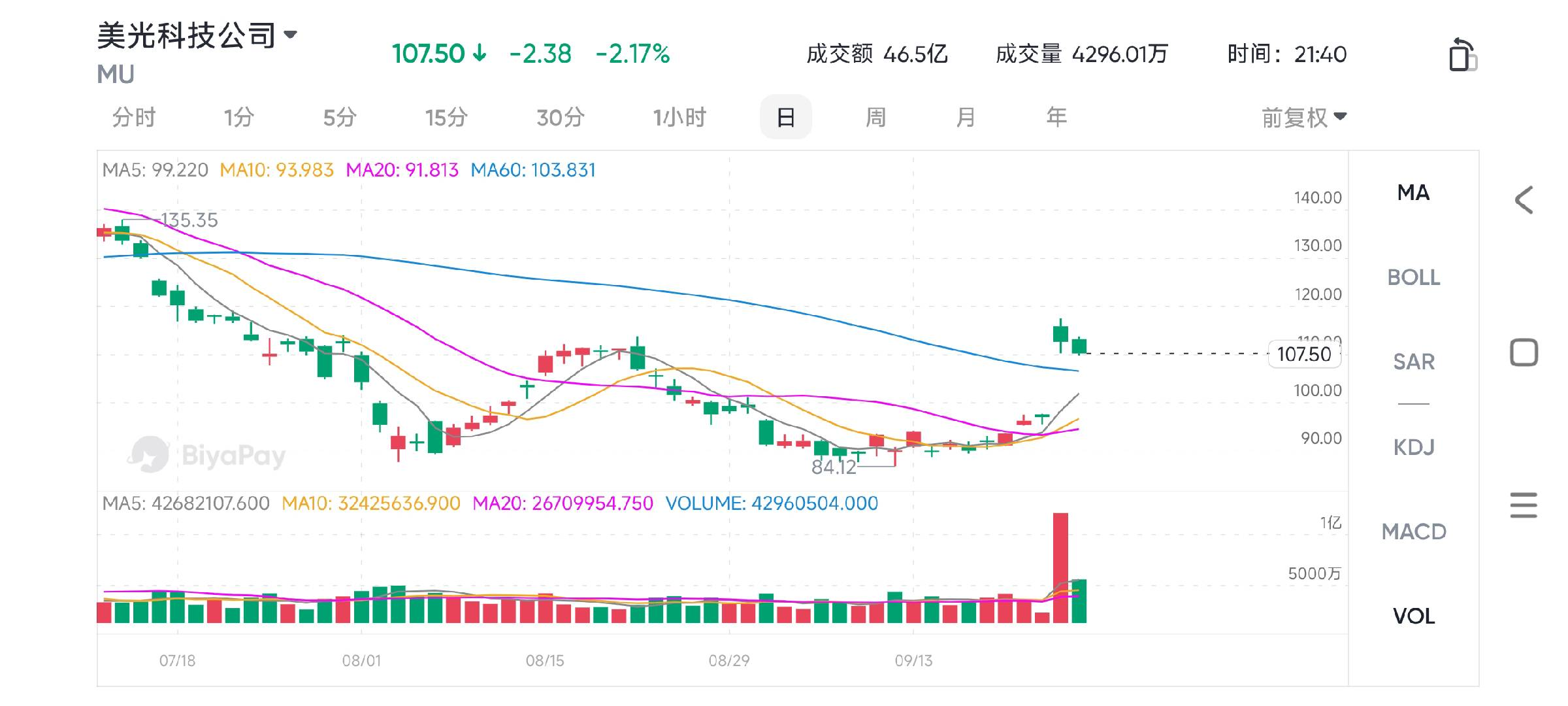The height and width of the screenshot is (706, 1568).
Task: Click the 135.35 high price marker
Action: point(189,220)
